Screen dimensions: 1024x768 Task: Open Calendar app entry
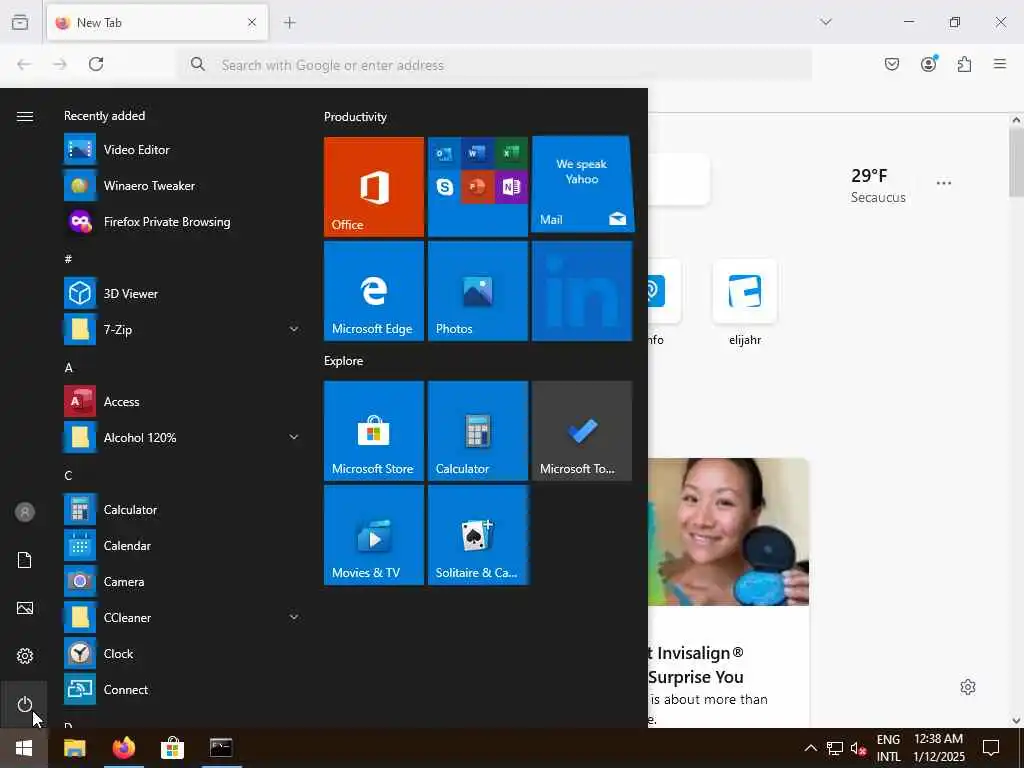(x=182, y=545)
